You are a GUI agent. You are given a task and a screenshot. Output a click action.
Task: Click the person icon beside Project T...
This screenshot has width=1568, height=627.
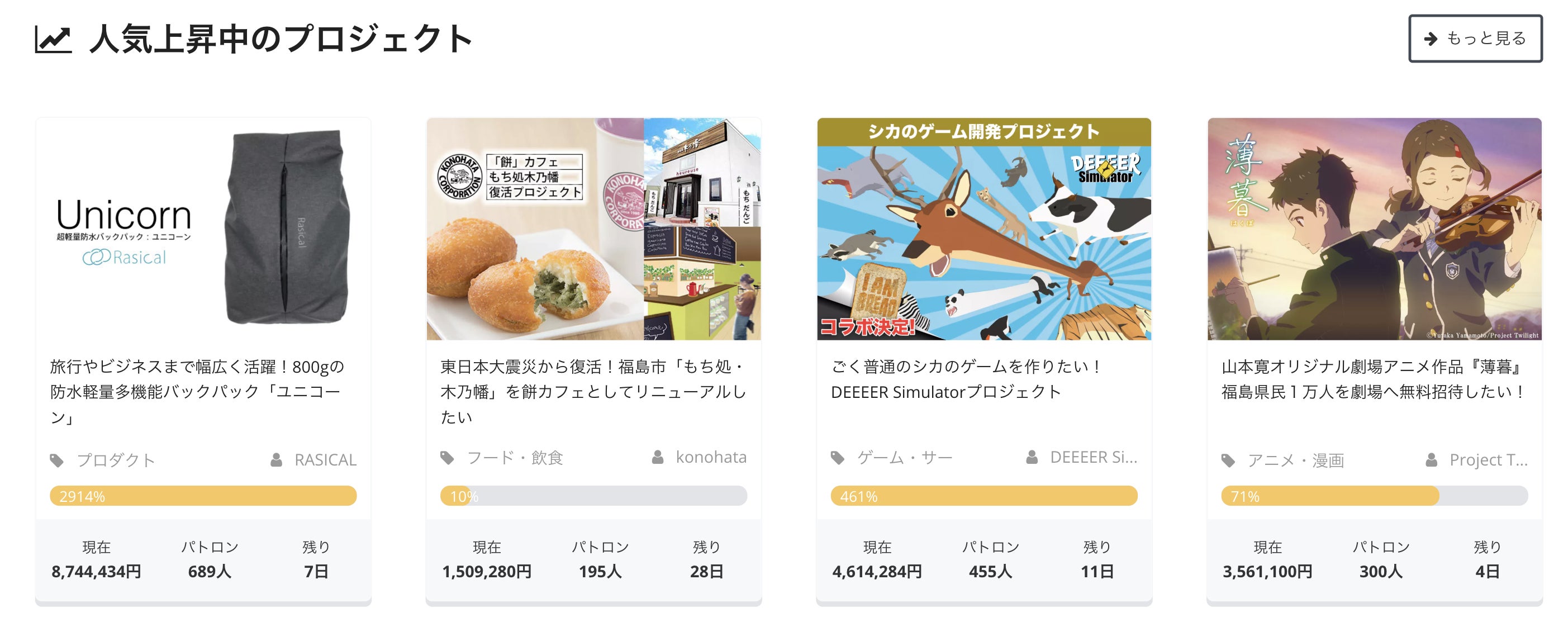coord(1431,460)
